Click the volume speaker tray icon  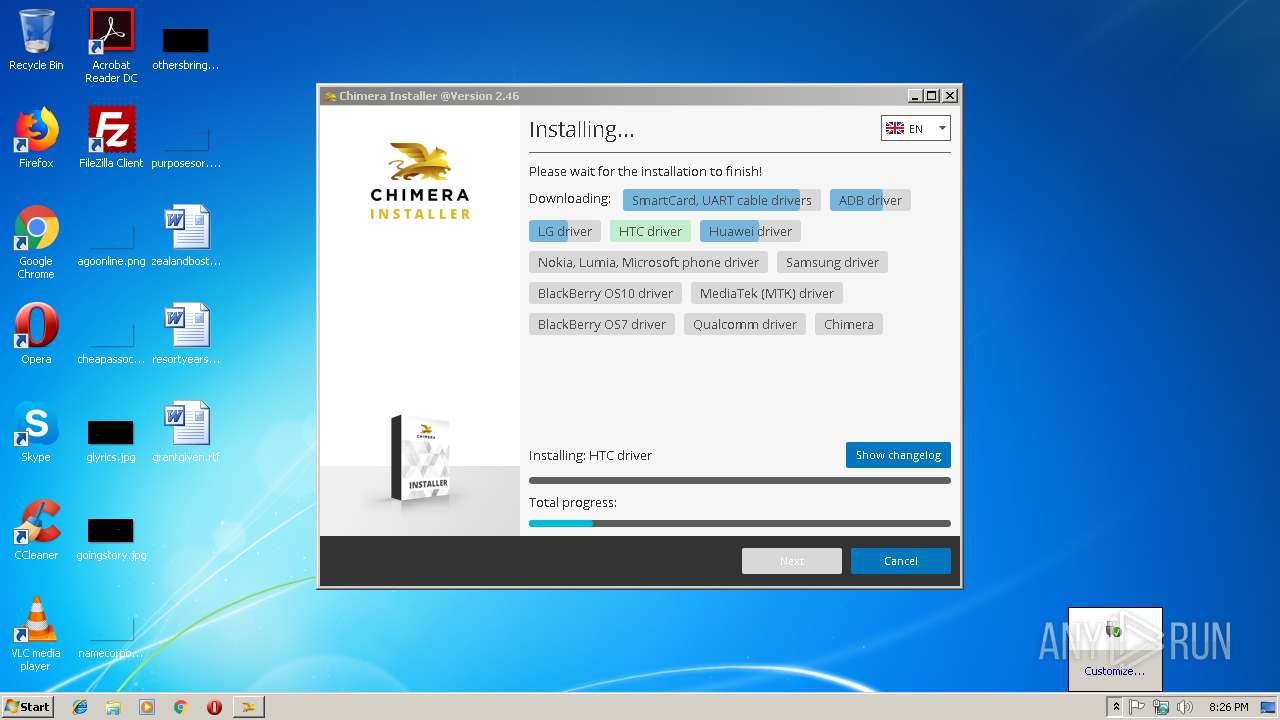1185,707
